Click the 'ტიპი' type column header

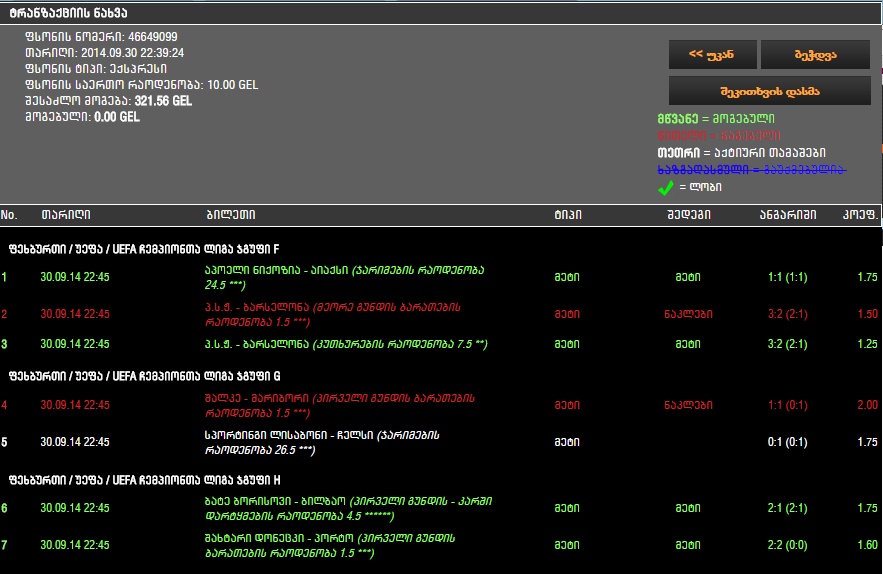pyautogui.click(x=568, y=215)
